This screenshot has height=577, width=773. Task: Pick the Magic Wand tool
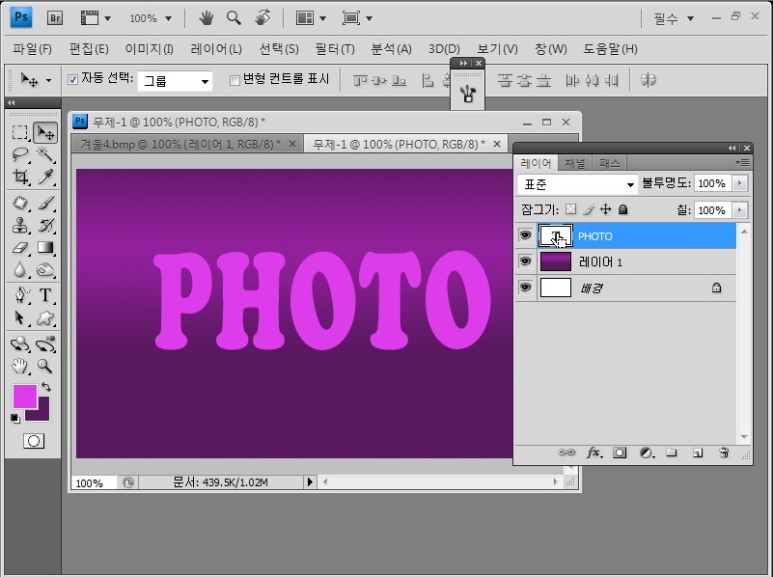coord(46,155)
